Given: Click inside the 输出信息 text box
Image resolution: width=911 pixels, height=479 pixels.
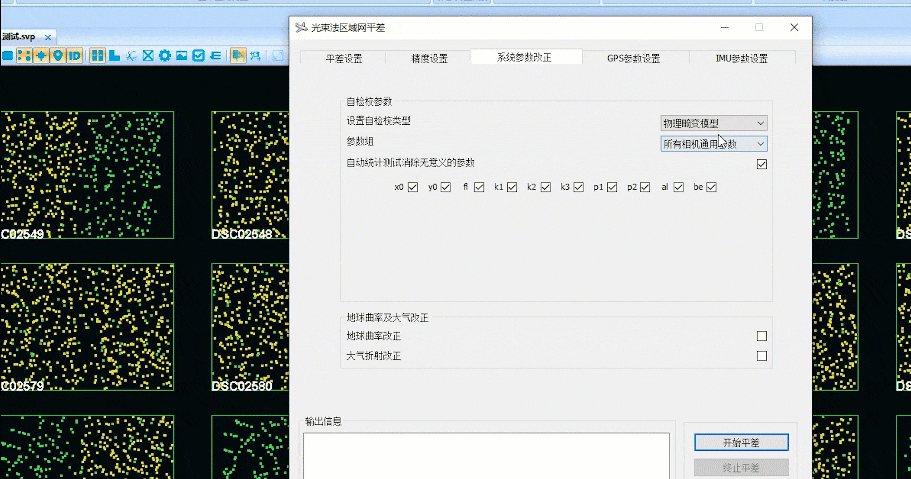Looking at the screenshot, I should [486, 455].
